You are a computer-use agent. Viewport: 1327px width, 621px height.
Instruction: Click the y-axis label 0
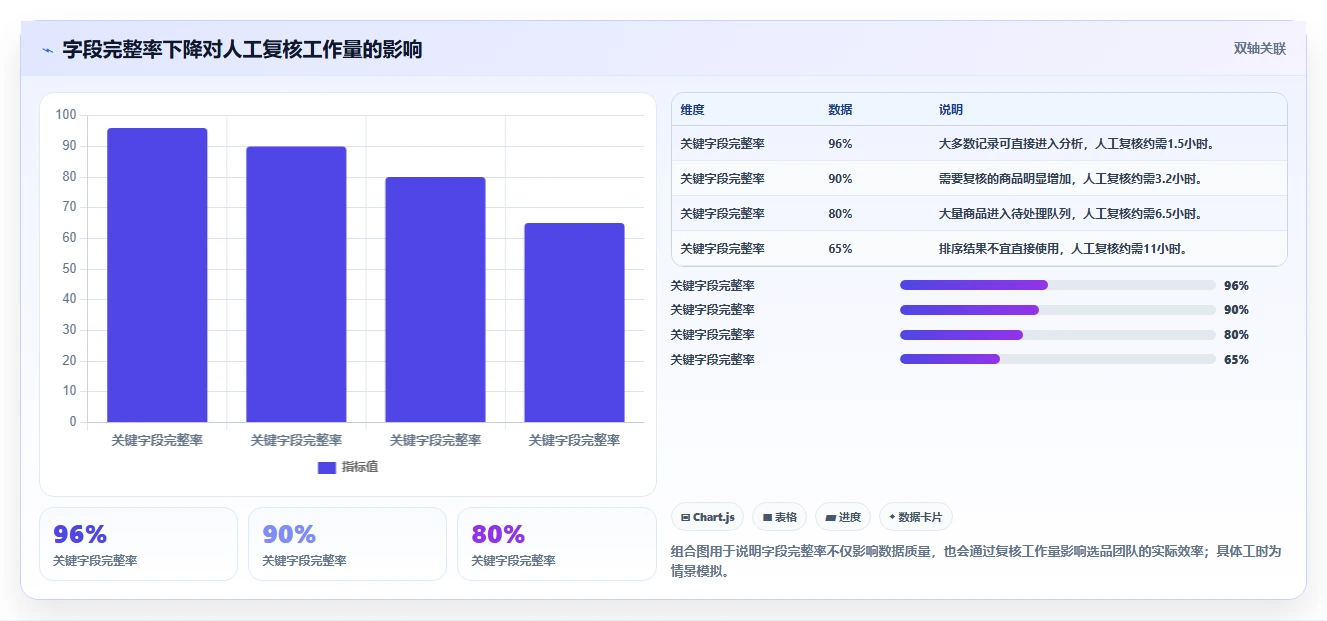tap(73, 422)
